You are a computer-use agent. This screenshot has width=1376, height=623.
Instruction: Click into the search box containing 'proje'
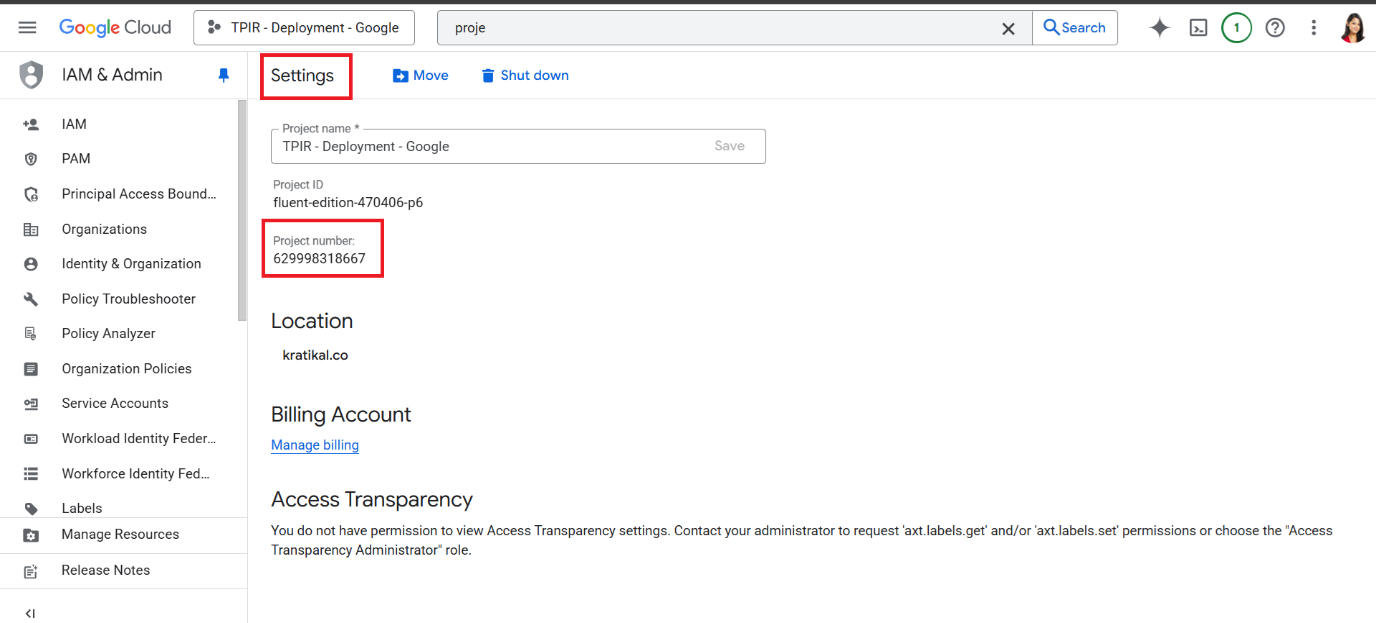(x=720, y=28)
